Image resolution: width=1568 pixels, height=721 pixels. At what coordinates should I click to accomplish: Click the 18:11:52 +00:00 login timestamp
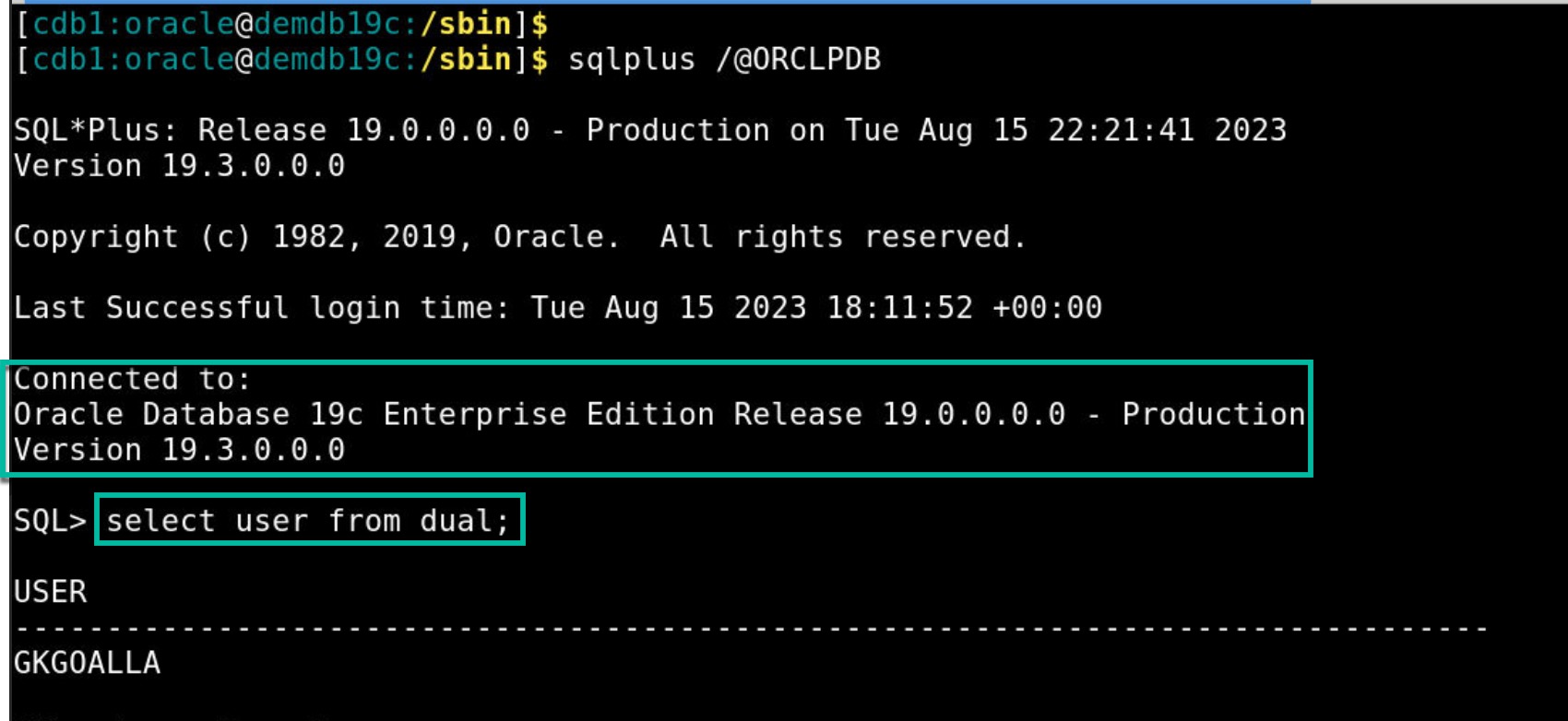964,308
